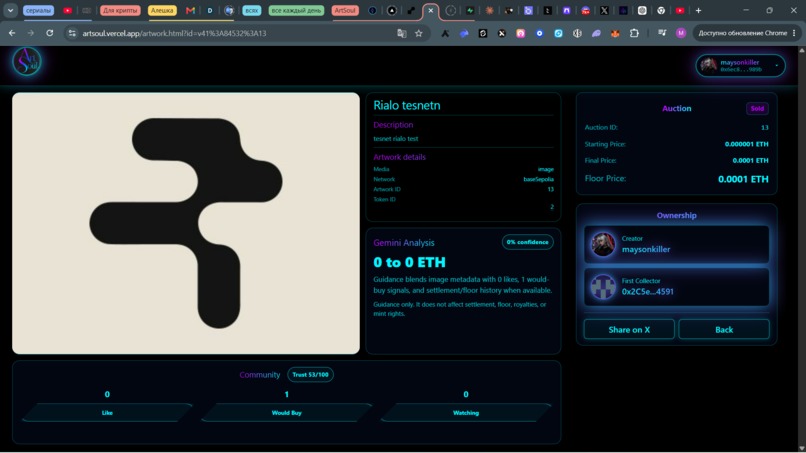Reload the page with the refresh icon
Screen dimensions: 806x453
[49, 33]
